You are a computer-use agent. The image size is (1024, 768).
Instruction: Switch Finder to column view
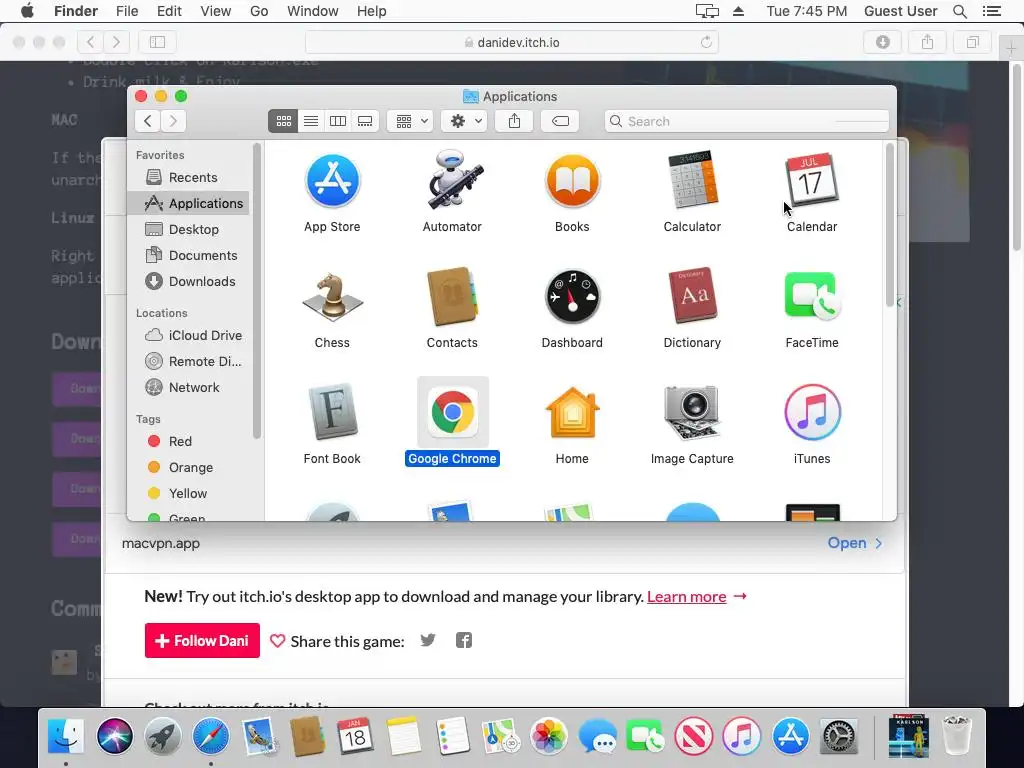coord(338,121)
